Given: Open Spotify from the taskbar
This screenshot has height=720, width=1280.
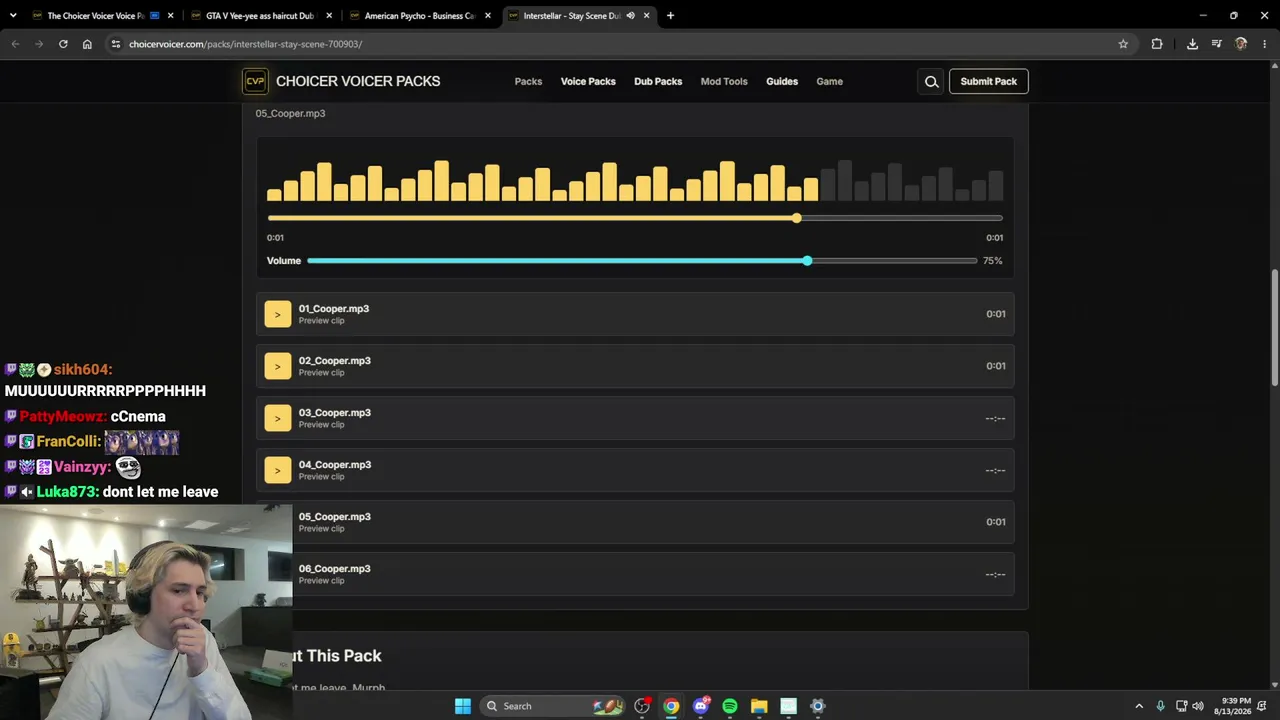Looking at the screenshot, I should [730, 706].
